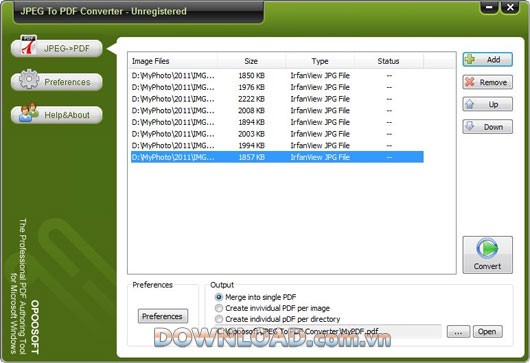Sort by the Image Files column header
The width and height of the screenshot is (530, 363).
pos(173,61)
